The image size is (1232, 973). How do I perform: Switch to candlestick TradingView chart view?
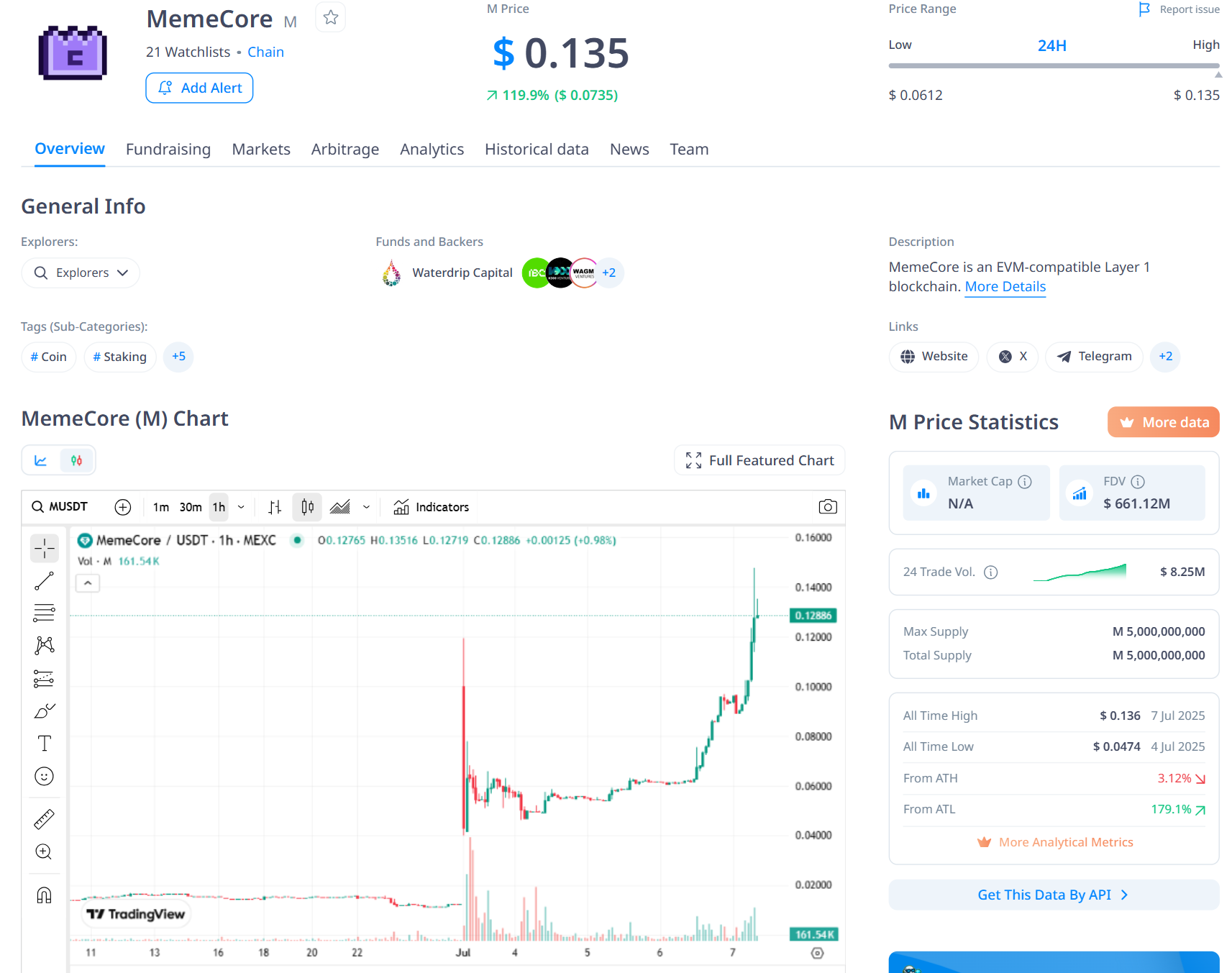coord(76,461)
